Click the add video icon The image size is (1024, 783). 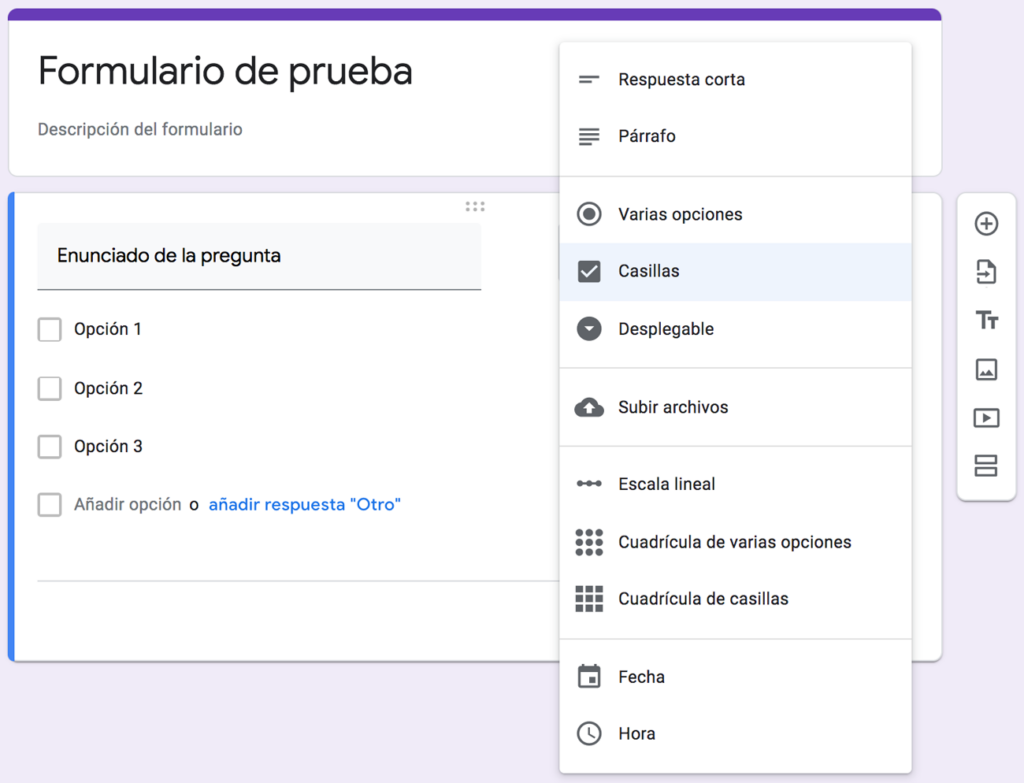tap(986, 418)
